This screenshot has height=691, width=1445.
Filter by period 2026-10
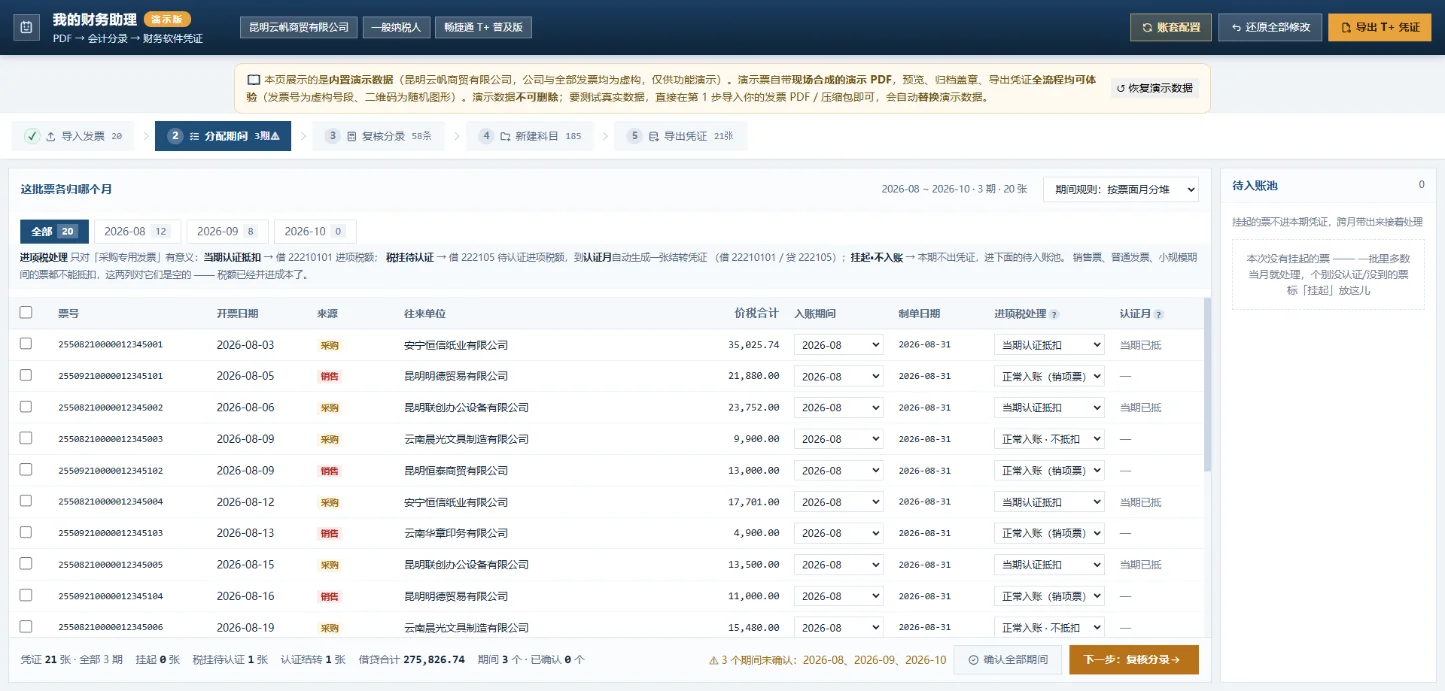coord(315,231)
